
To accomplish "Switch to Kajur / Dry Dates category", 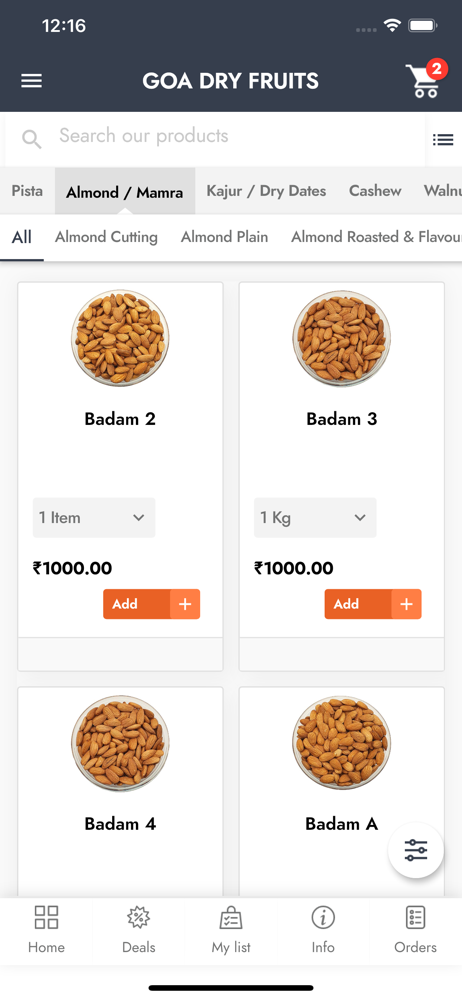I will tap(266, 191).
